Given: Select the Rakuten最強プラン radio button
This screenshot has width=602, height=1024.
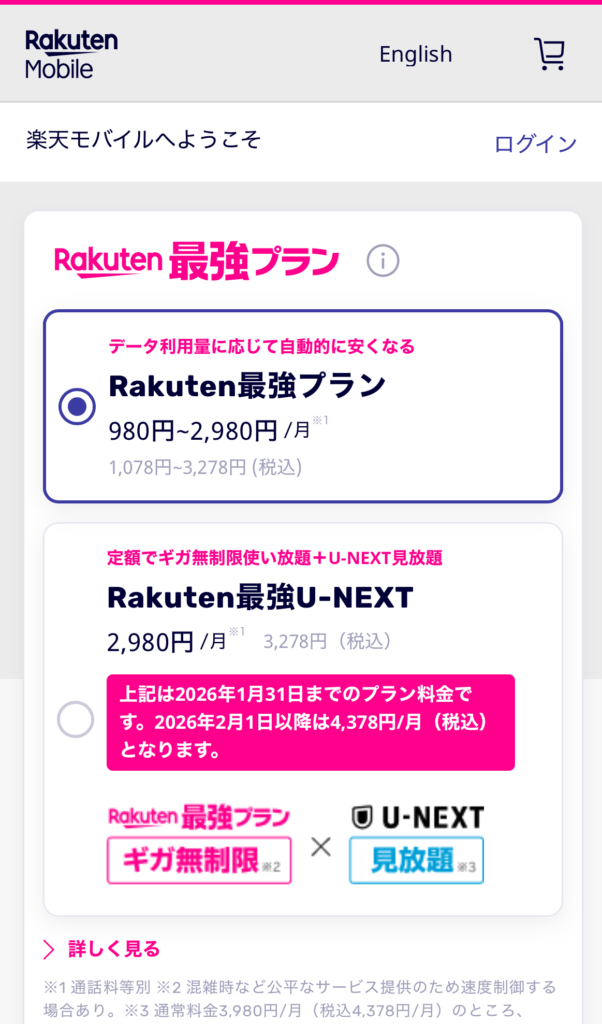Looking at the screenshot, I should point(77,406).
